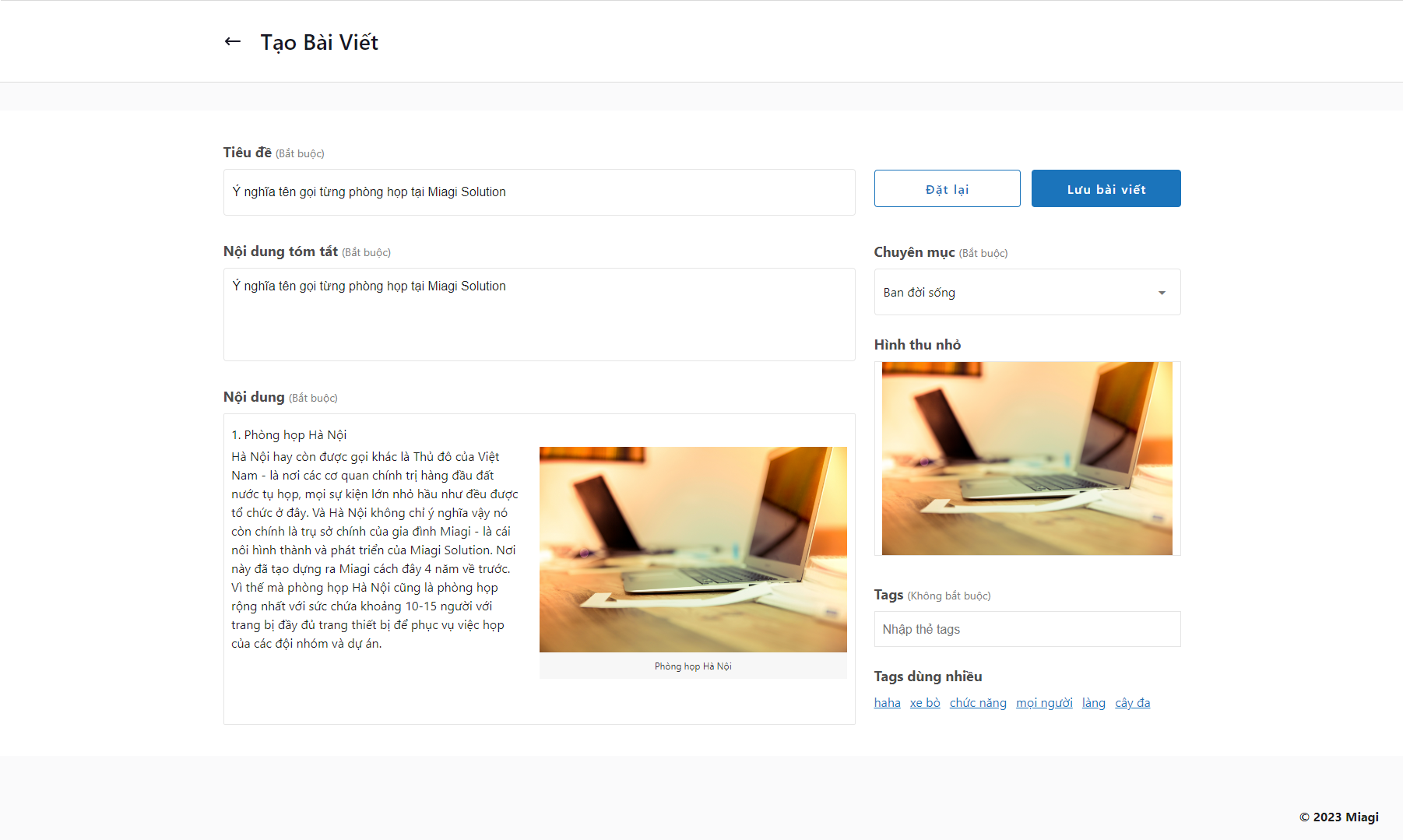This screenshot has height=840, width=1403.
Task: Select the Ban đời sống category combo box
Action: click(1027, 292)
